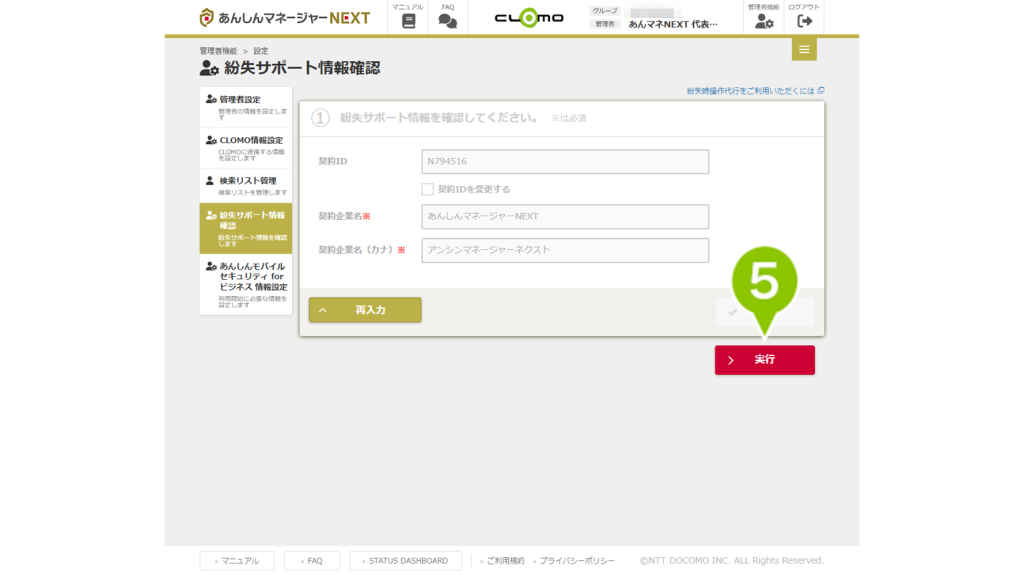The image size is (1024, 576).
Task: Open the プライバシーポリシー footer link
Action: click(x=577, y=561)
